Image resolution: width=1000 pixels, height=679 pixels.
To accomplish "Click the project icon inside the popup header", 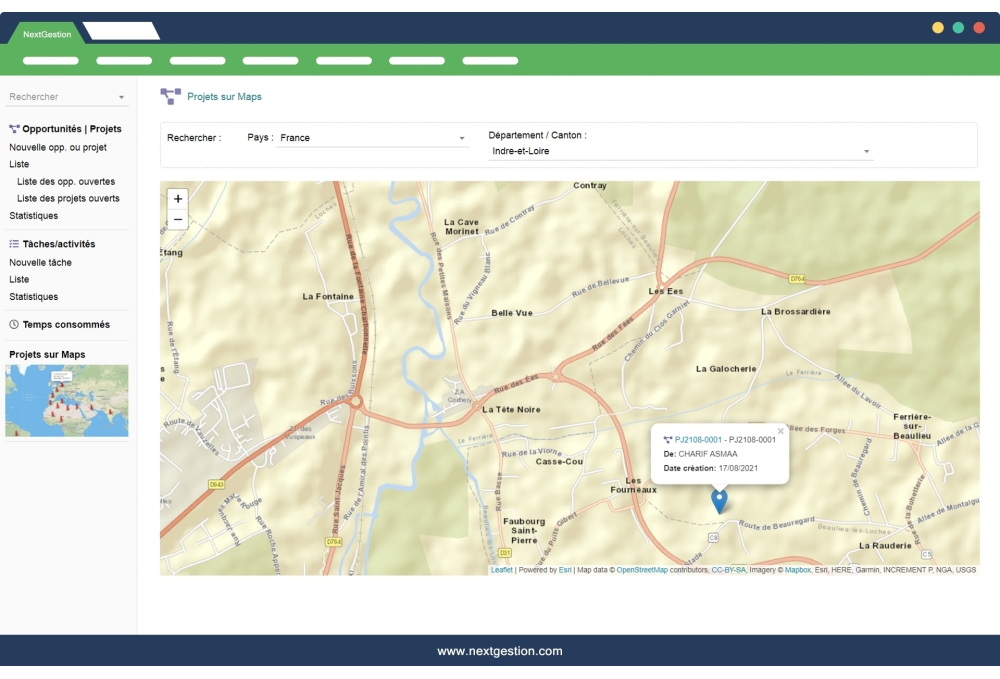I will coord(667,438).
